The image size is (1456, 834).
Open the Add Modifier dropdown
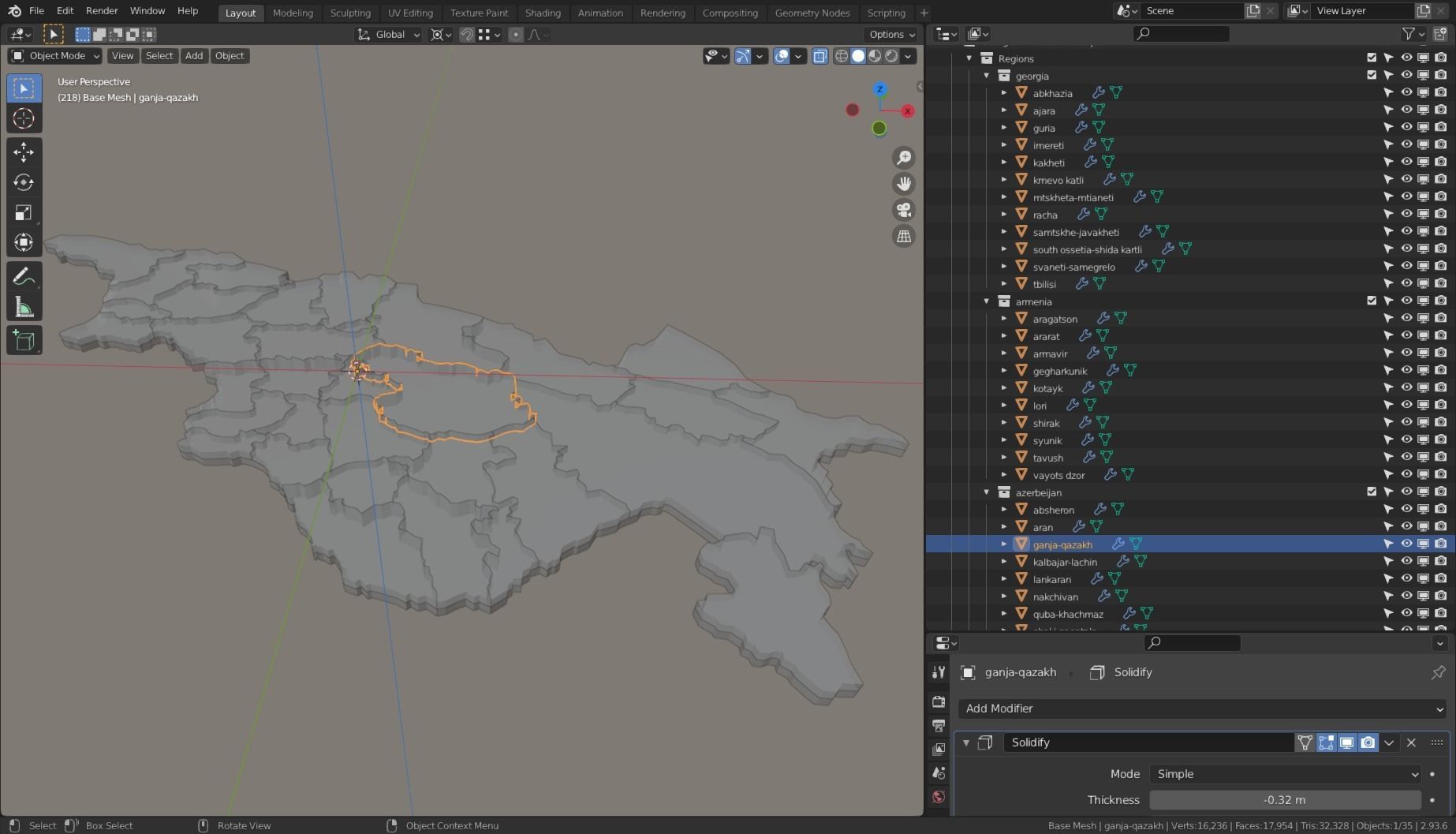1203,709
